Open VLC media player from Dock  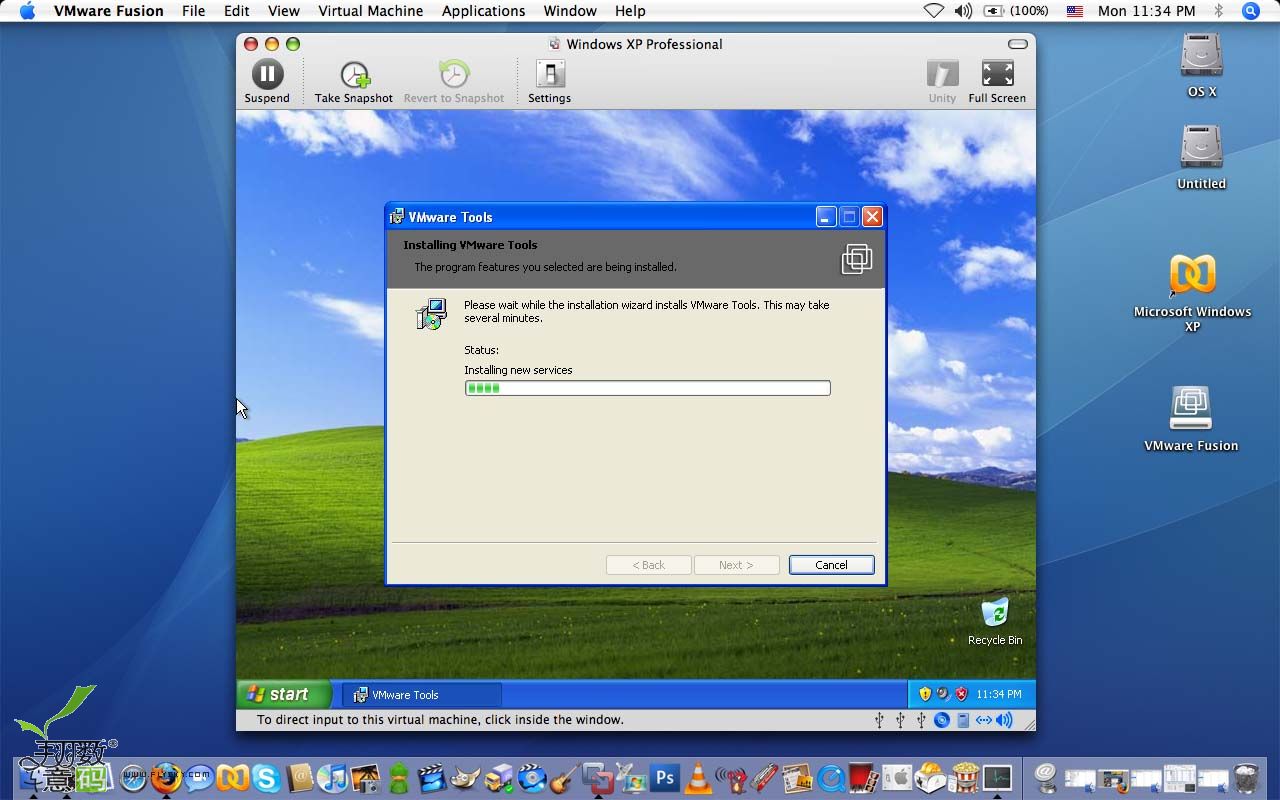pyautogui.click(x=698, y=777)
